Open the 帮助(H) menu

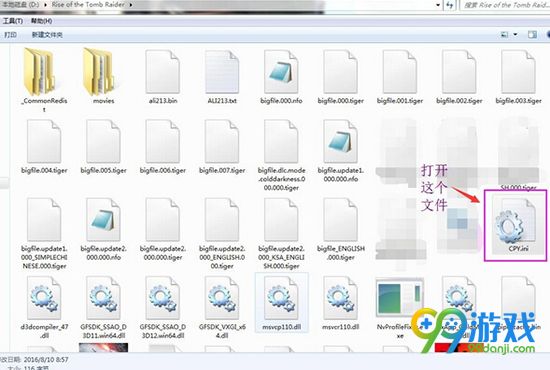click(x=42, y=21)
